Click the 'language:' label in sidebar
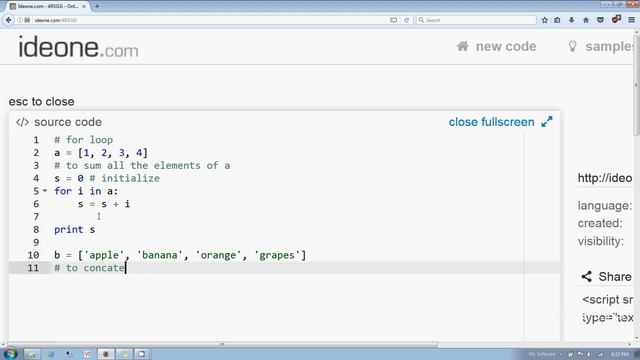This screenshot has height=360, width=640. (x=604, y=206)
